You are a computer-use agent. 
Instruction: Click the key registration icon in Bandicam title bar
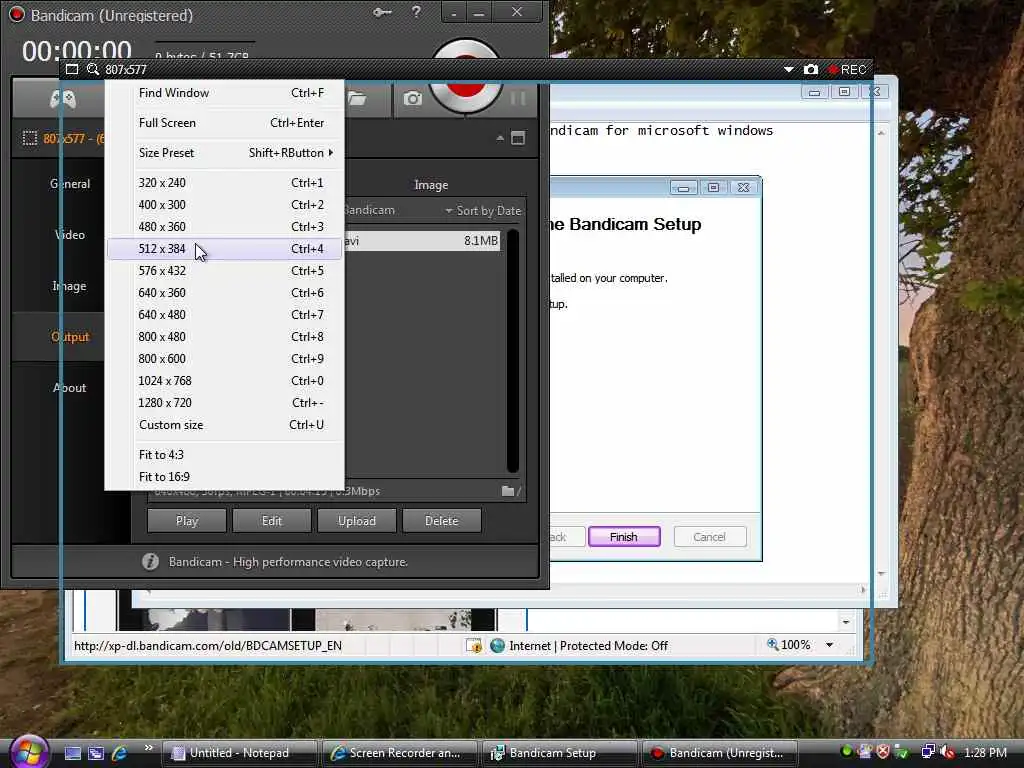[x=382, y=12]
